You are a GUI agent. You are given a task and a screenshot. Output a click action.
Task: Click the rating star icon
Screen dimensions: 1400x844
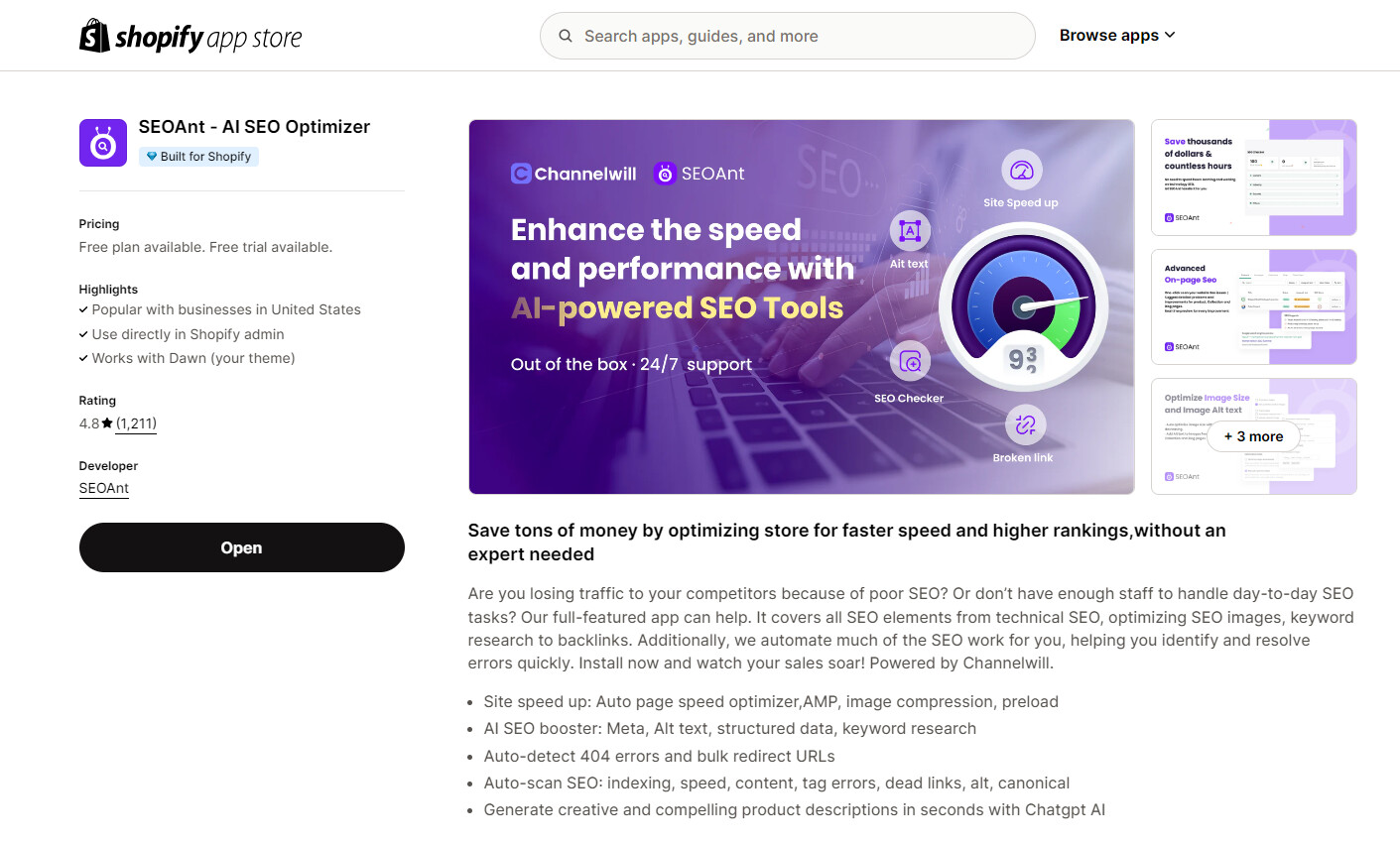tap(107, 423)
